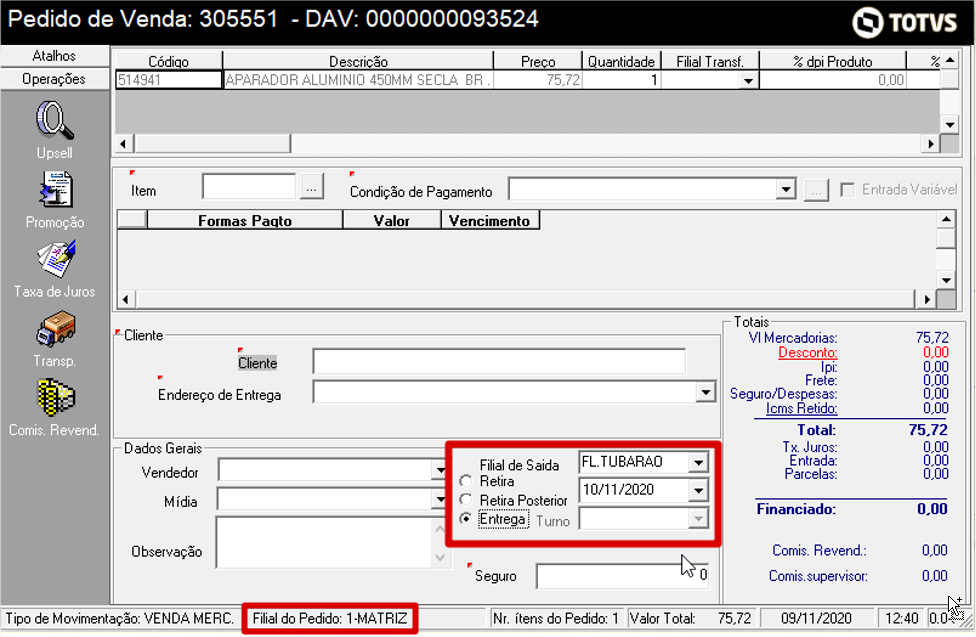Click the product code cell 514941
Viewport: 976px width, 637px height.
pyautogui.click(x=168, y=80)
